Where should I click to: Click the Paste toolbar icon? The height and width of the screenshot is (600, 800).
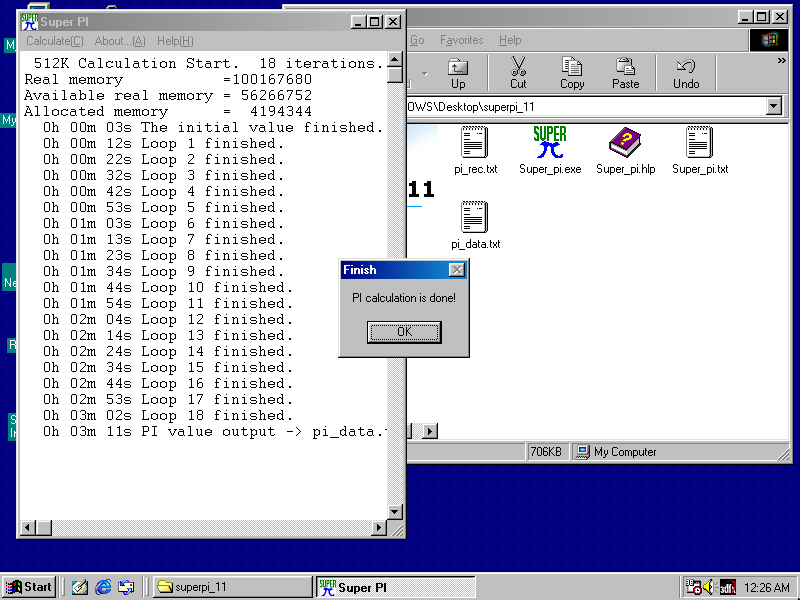[626, 73]
